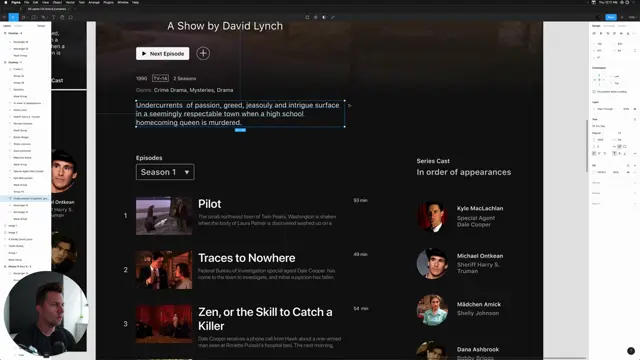Viewport: 640px width, 360px height.
Task: Add an effect with plus icon
Action: pos(635,193)
